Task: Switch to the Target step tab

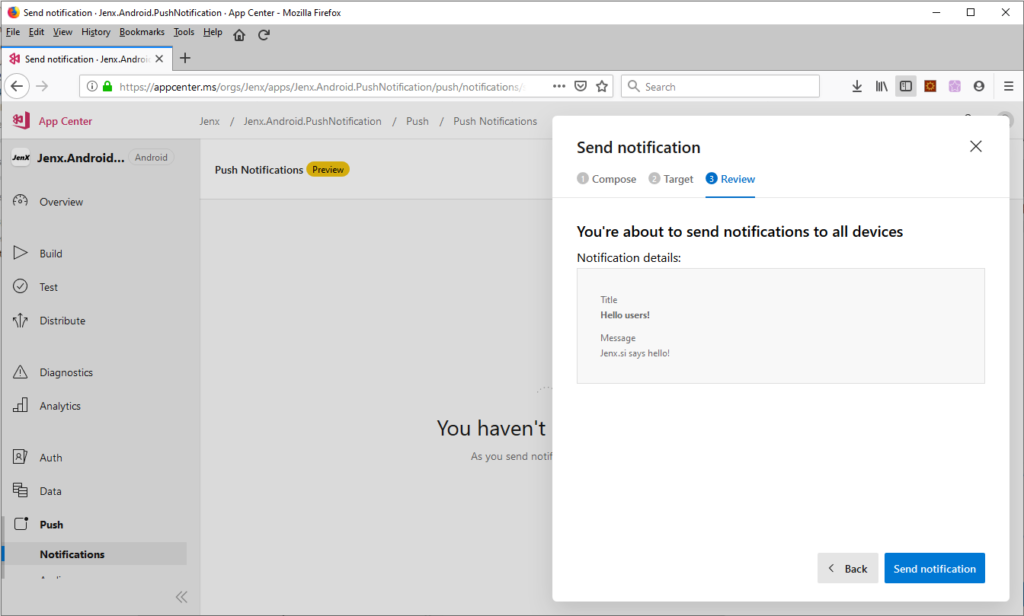Action: coord(671,179)
